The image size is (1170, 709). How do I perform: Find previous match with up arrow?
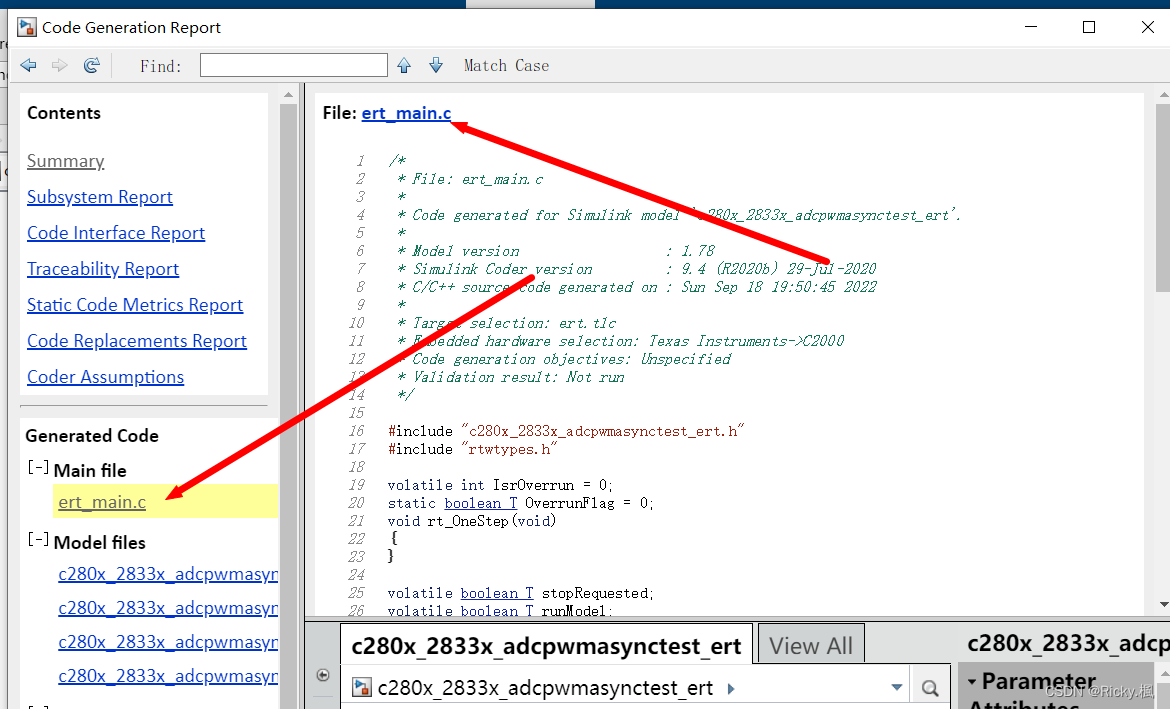[404, 66]
